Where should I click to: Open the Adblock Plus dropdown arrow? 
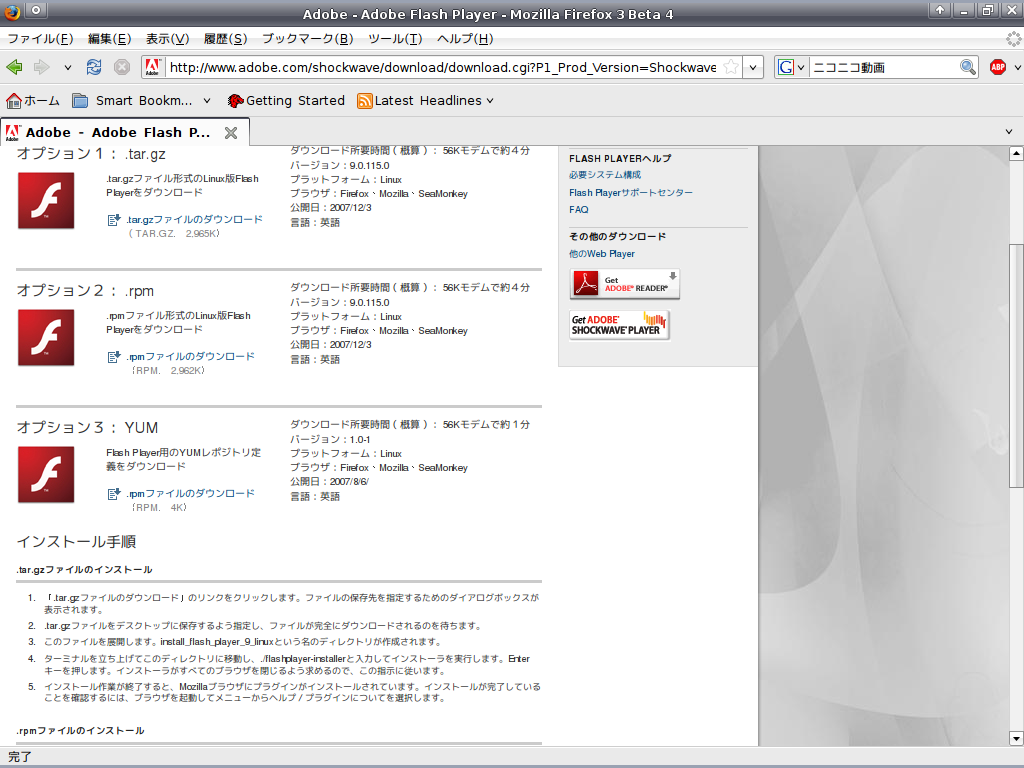point(1015,67)
